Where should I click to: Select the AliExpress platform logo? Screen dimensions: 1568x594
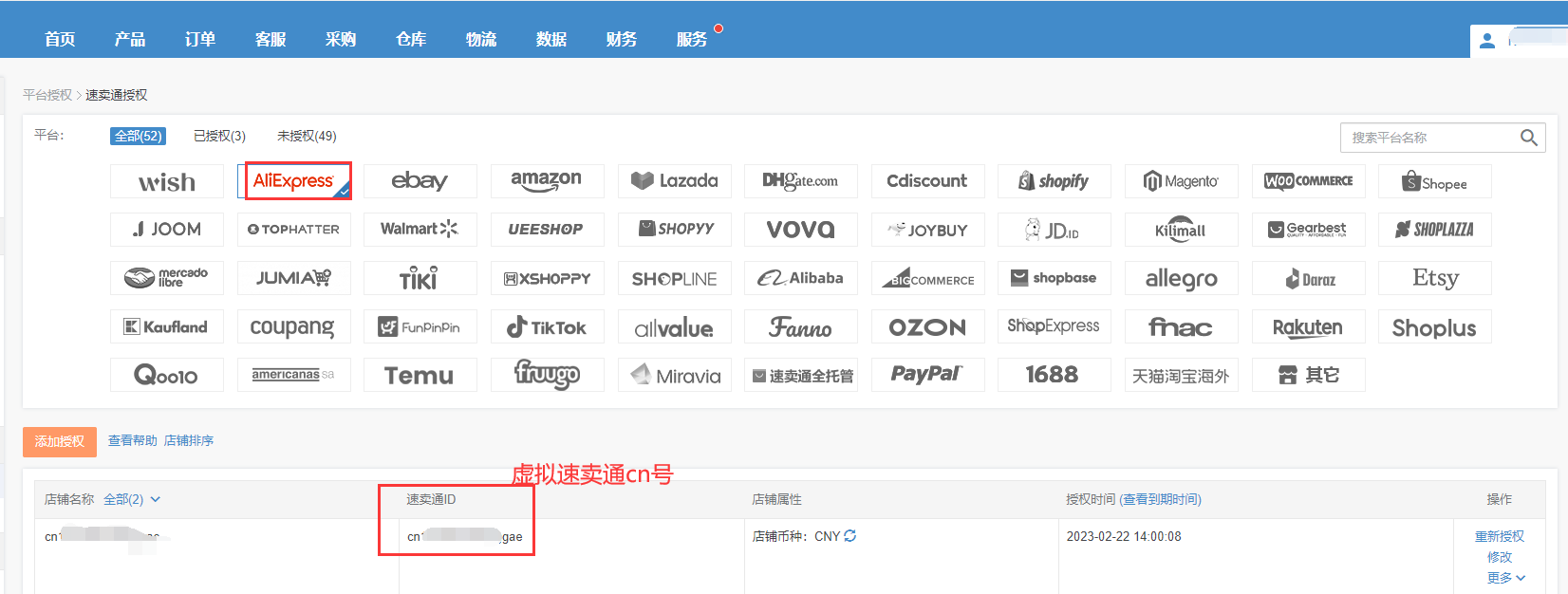294,181
